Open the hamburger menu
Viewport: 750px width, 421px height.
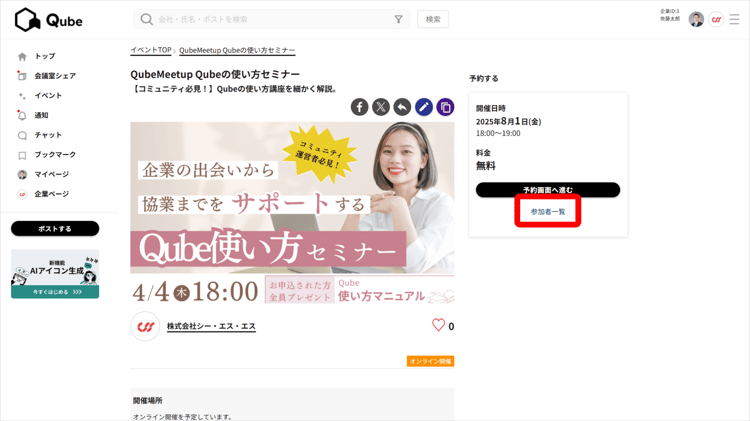(734, 19)
